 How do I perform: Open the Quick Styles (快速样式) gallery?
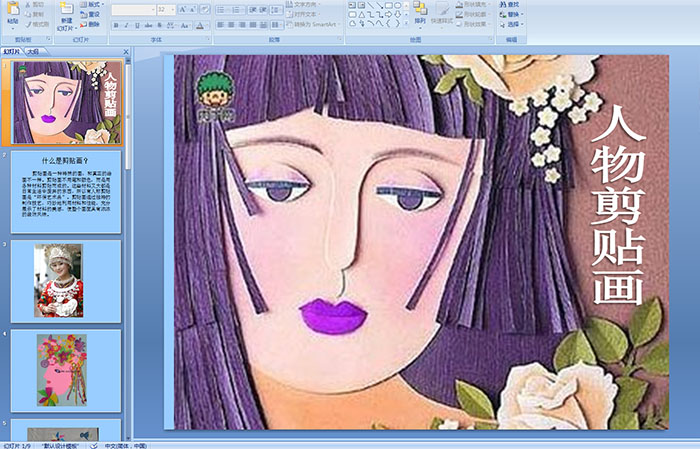point(442,14)
